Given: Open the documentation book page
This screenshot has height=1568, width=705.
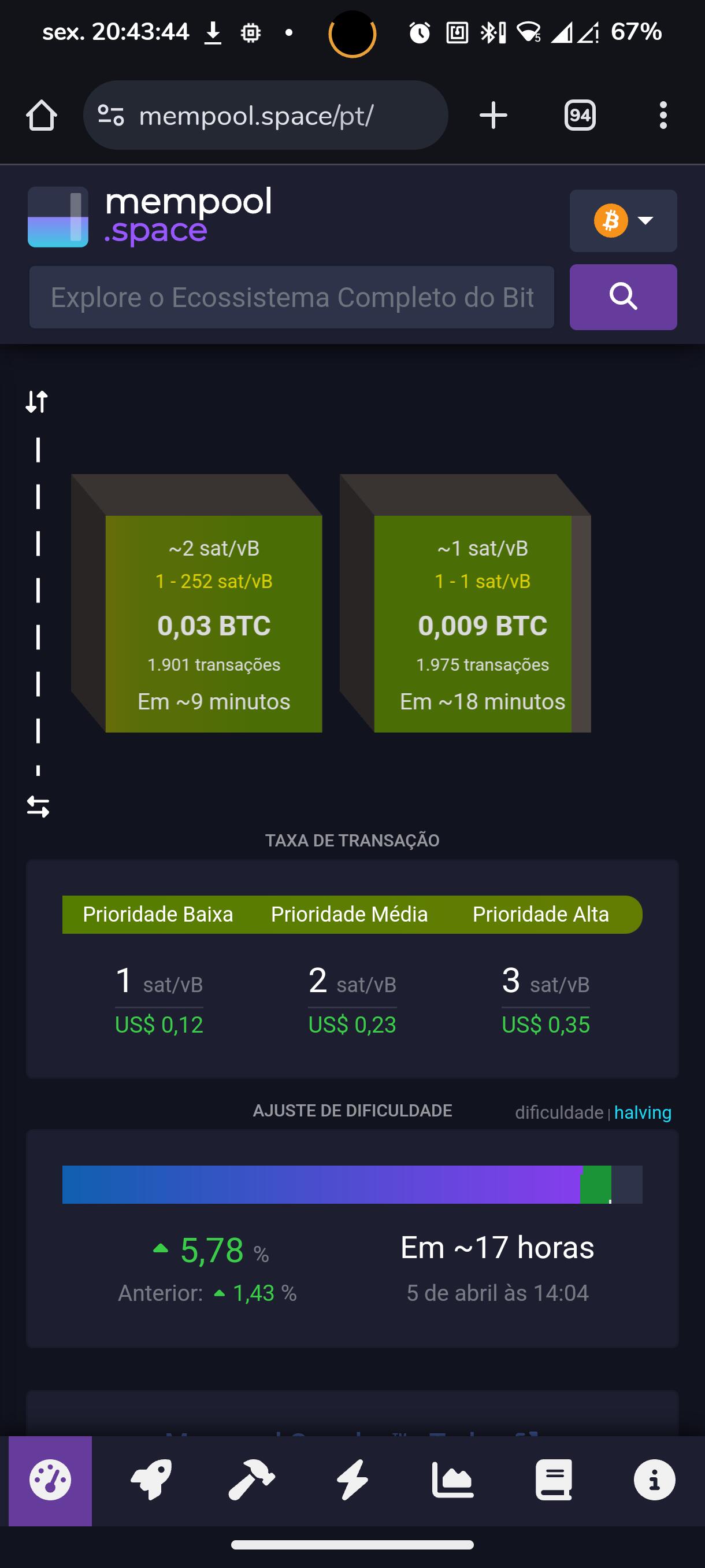Looking at the screenshot, I should 554,1480.
